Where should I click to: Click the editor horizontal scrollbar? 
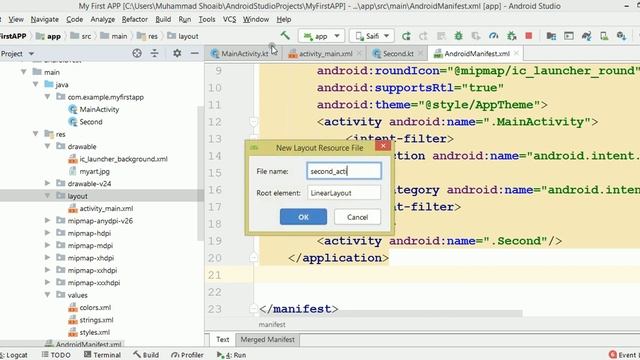pos(390,313)
